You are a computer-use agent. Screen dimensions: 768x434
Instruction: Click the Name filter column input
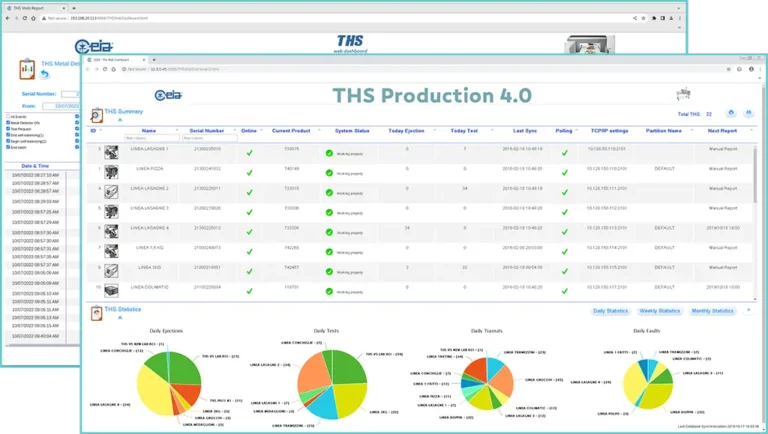[152, 138]
